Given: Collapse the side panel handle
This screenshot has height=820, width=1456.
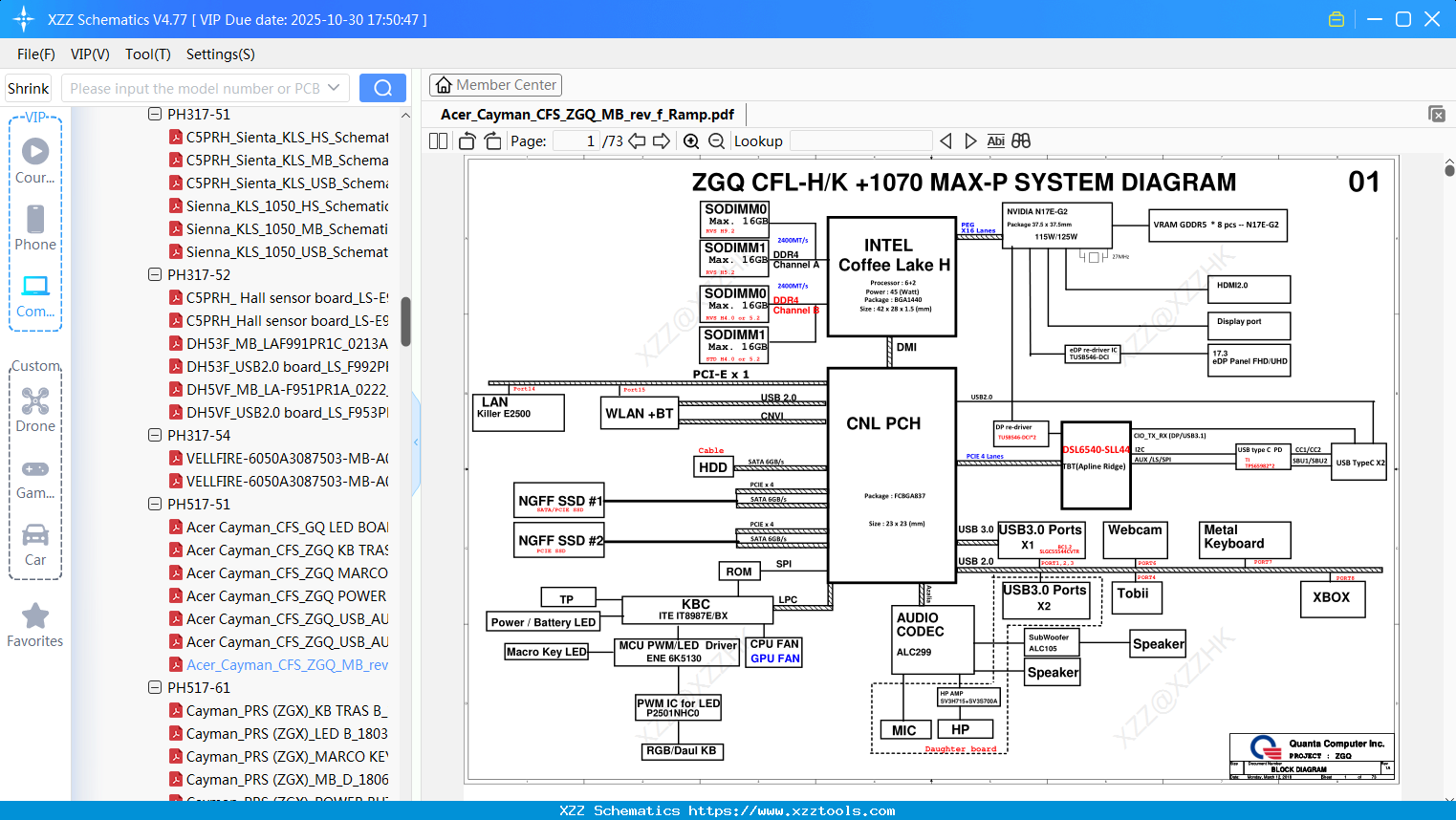Looking at the screenshot, I should [x=416, y=442].
